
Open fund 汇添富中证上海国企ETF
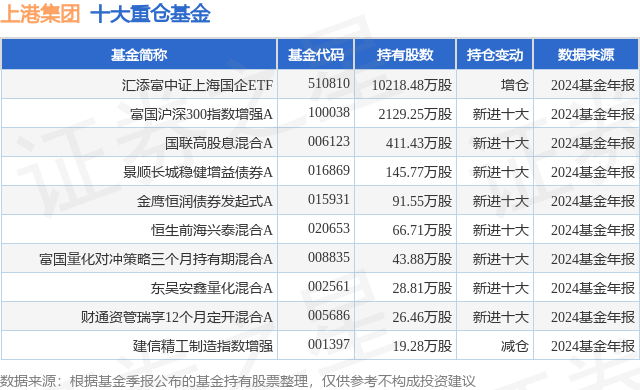197,85
